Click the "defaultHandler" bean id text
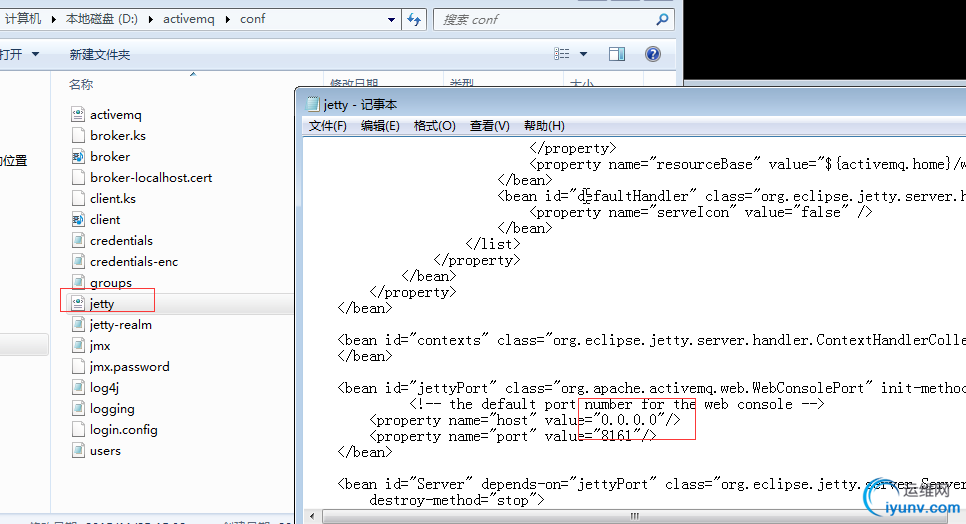The image size is (966, 524). [x=633, y=196]
